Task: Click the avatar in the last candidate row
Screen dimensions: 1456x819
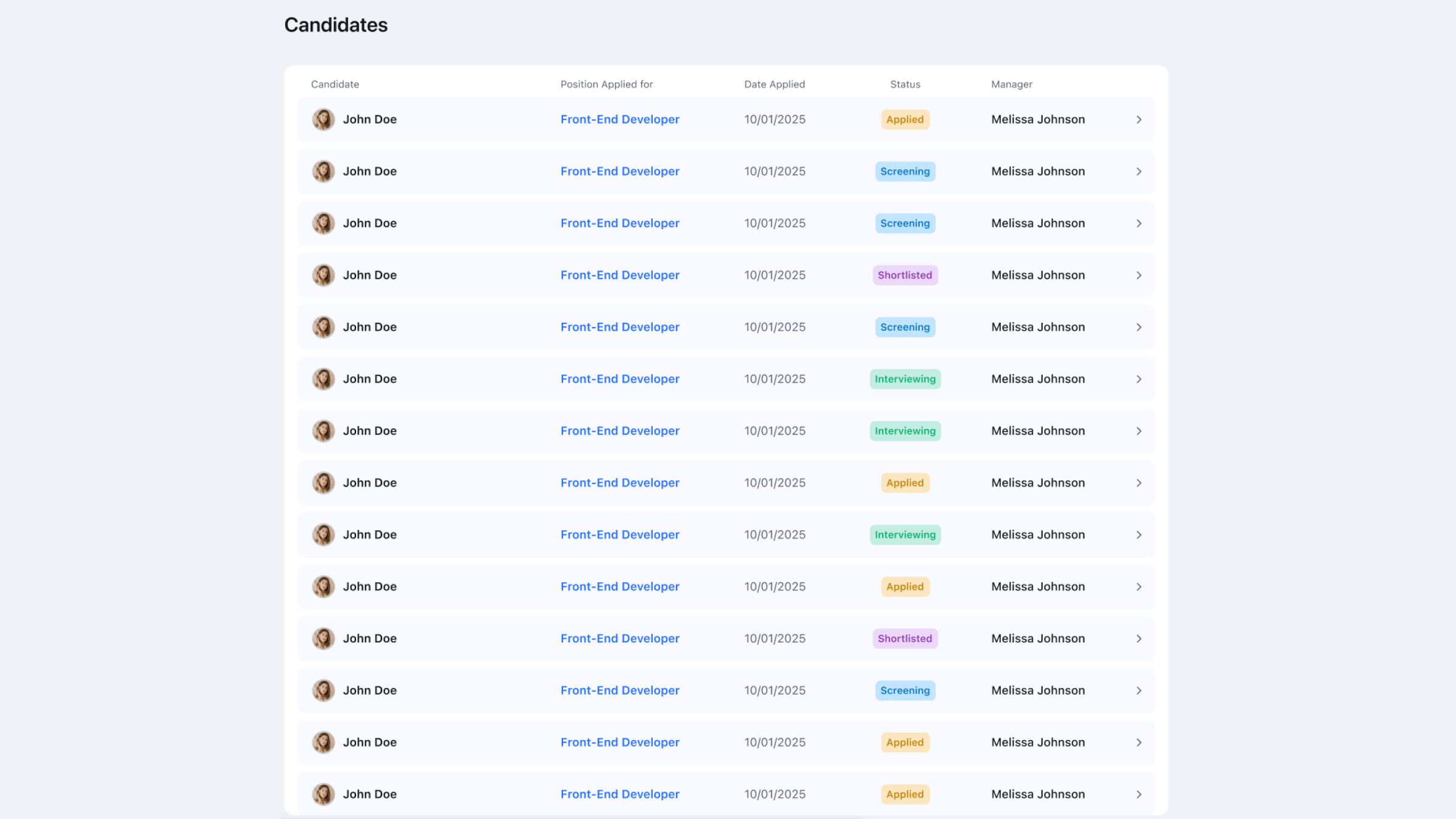Action: (323, 794)
